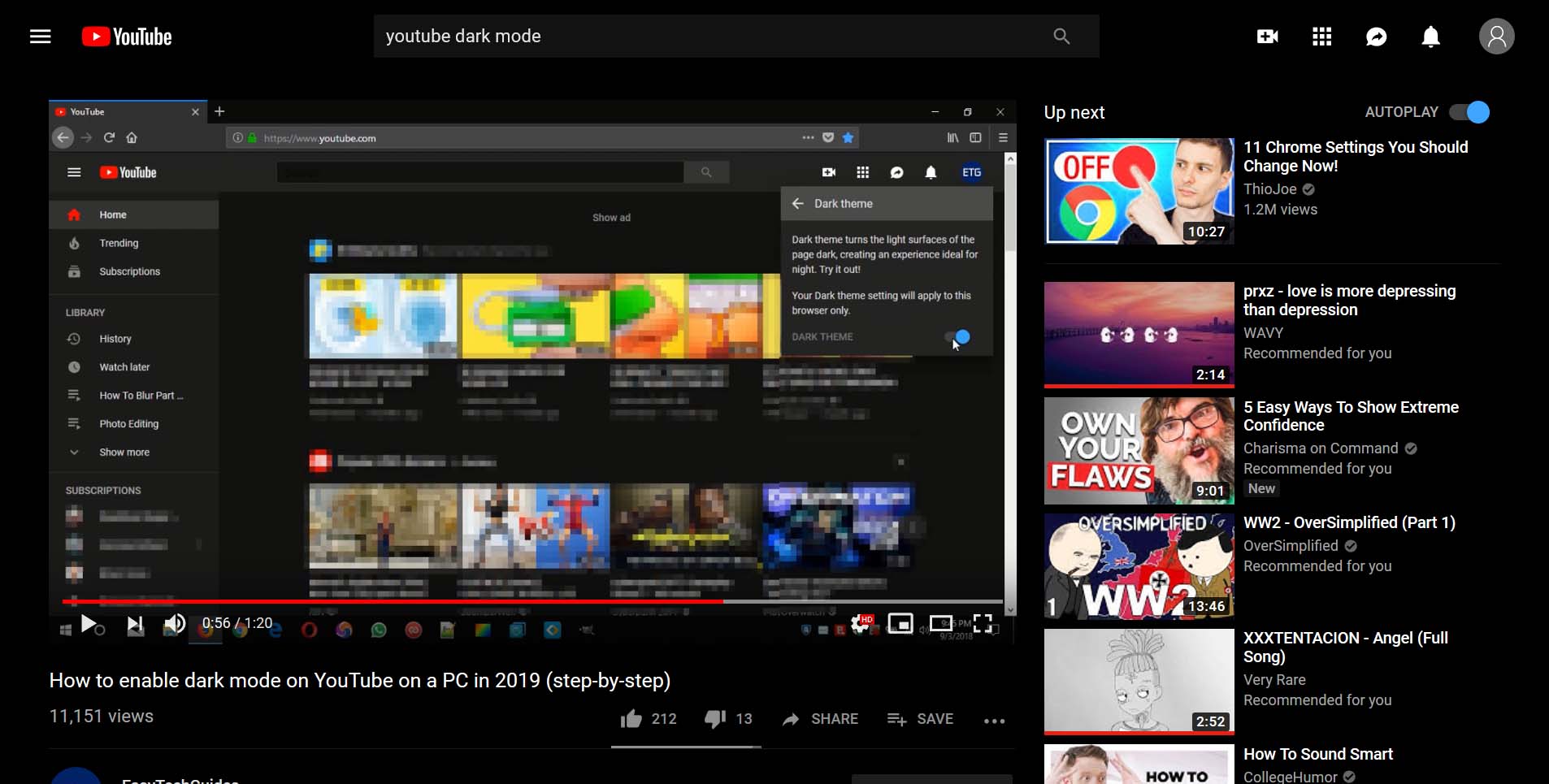Viewport: 1549px width, 784px height.
Task: Open the notifications bell
Action: [x=1429, y=36]
